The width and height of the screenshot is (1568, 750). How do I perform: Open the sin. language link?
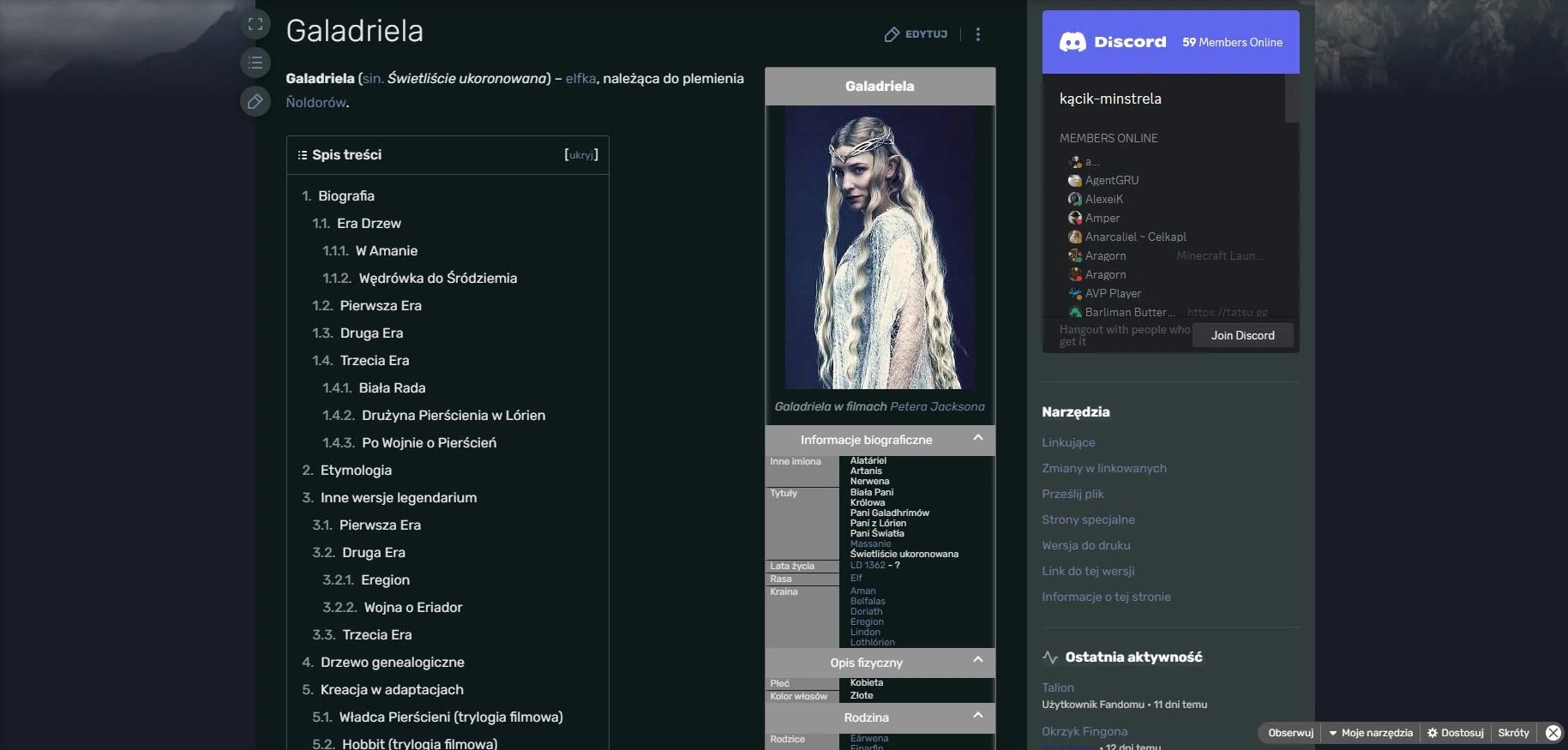click(373, 79)
